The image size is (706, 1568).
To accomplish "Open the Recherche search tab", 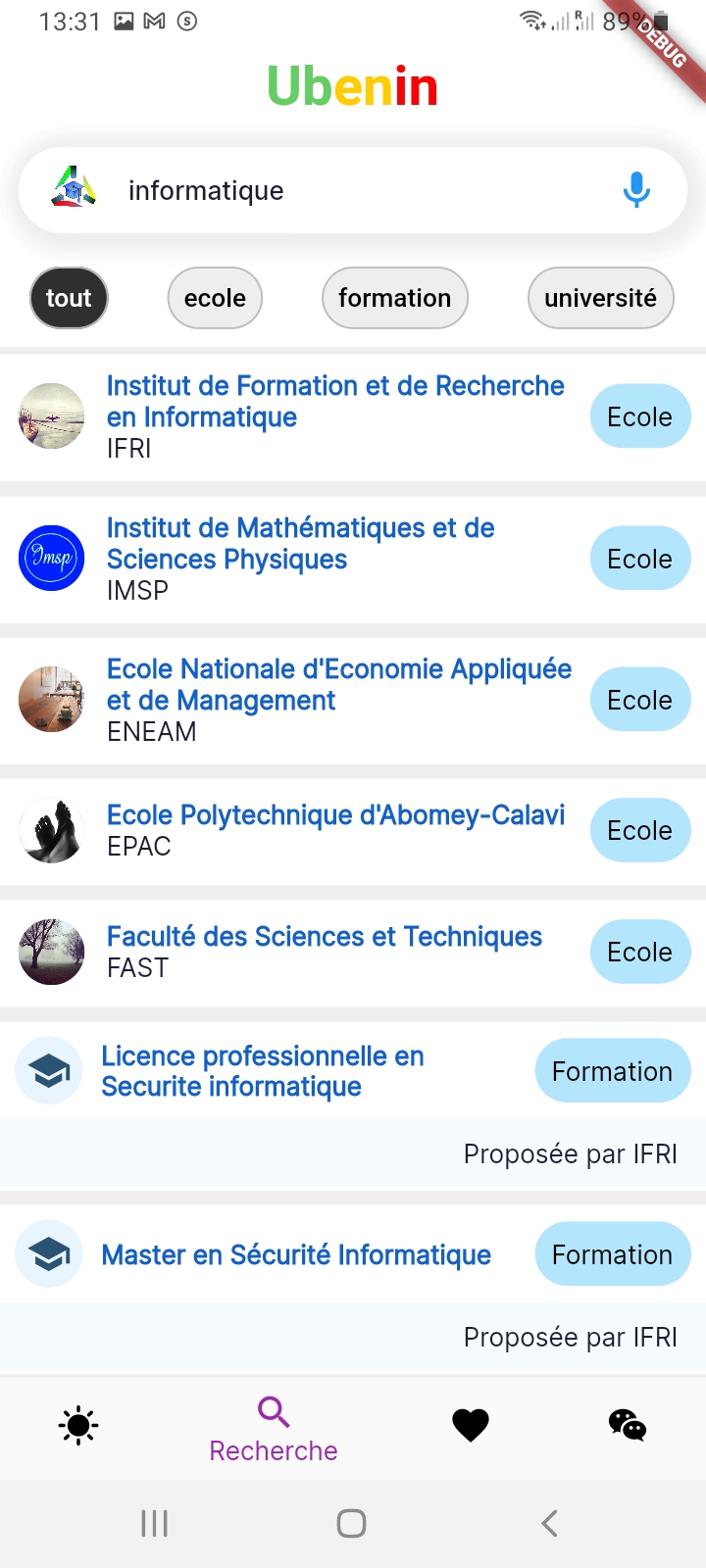I will (x=274, y=1431).
